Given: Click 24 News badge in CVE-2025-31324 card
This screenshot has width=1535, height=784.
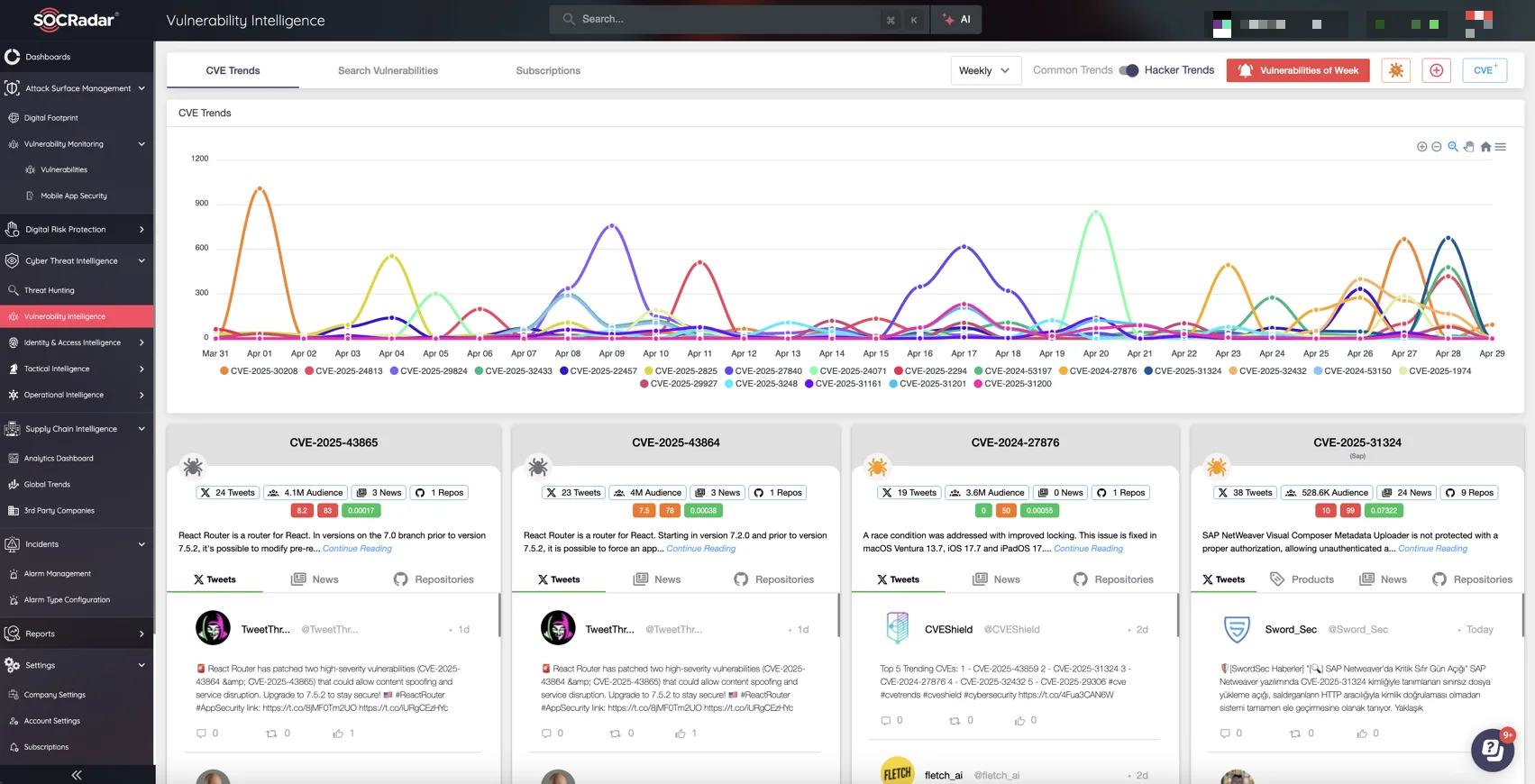Looking at the screenshot, I should [x=1406, y=493].
